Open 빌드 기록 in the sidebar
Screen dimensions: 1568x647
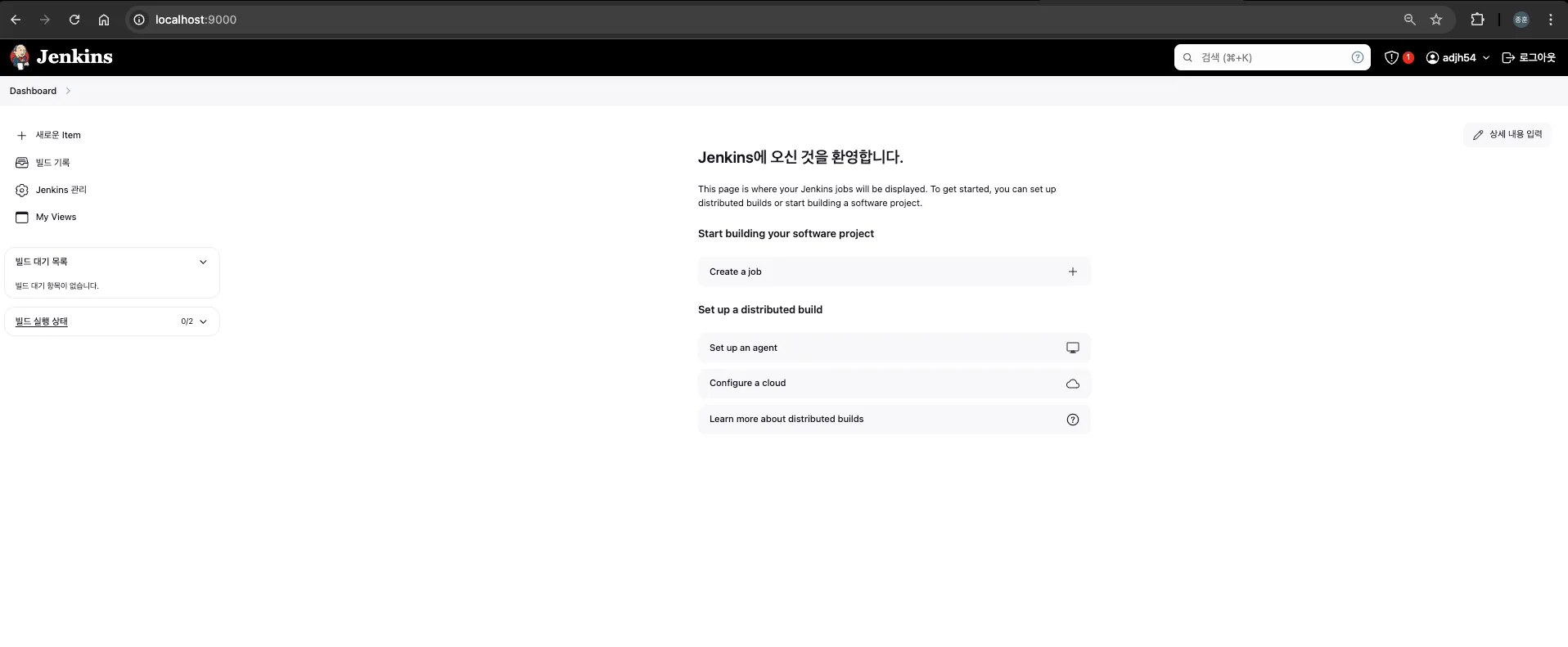point(43,163)
